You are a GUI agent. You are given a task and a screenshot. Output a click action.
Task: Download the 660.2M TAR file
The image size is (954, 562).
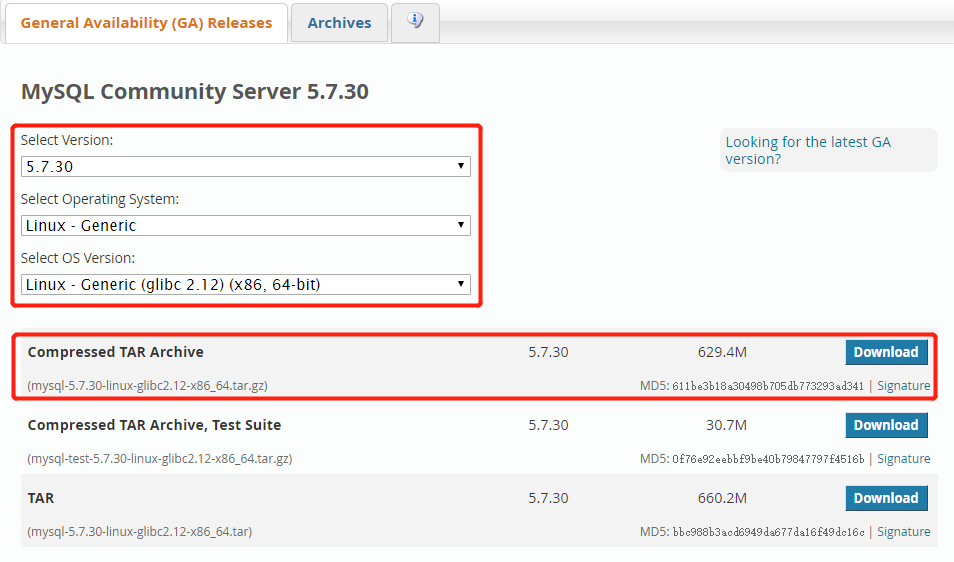tap(886, 498)
